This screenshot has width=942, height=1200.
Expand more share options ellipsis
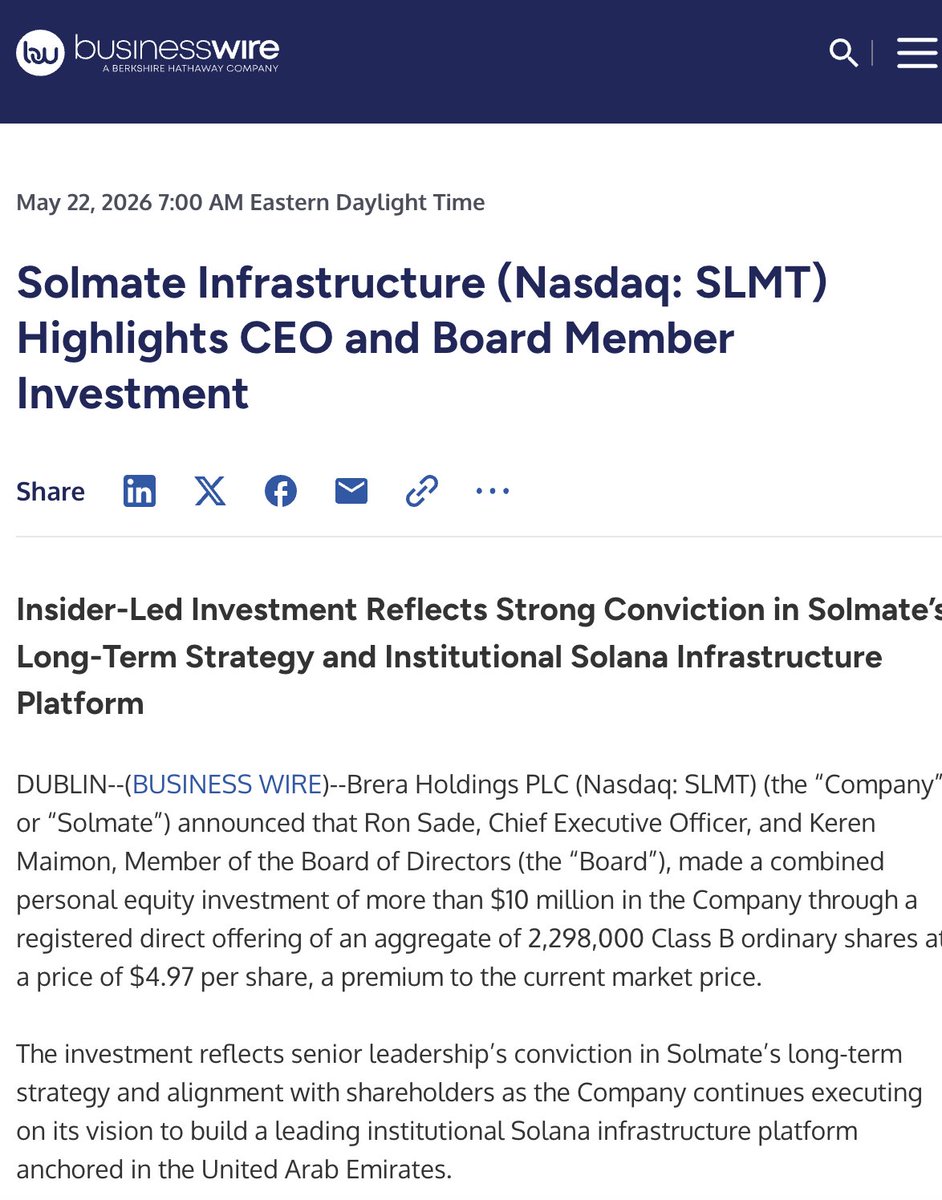(x=493, y=492)
